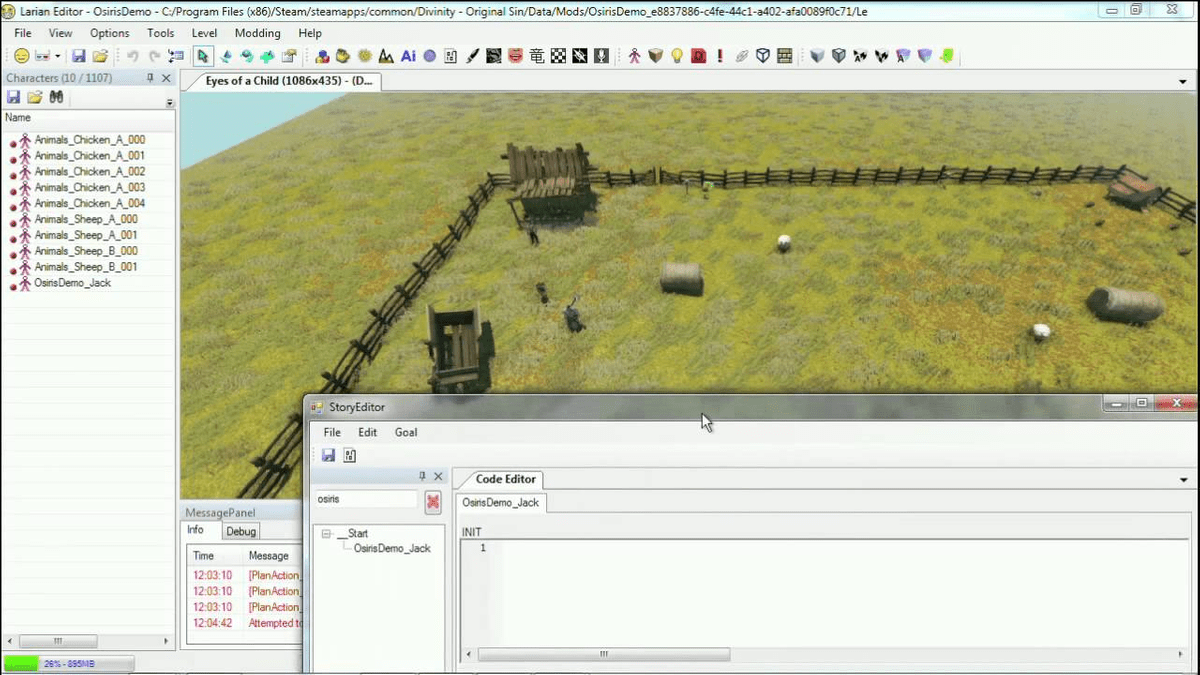Click the red exclamation mark toolbar icon
This screenshot has height=675, width=1200.
point(720,56)
